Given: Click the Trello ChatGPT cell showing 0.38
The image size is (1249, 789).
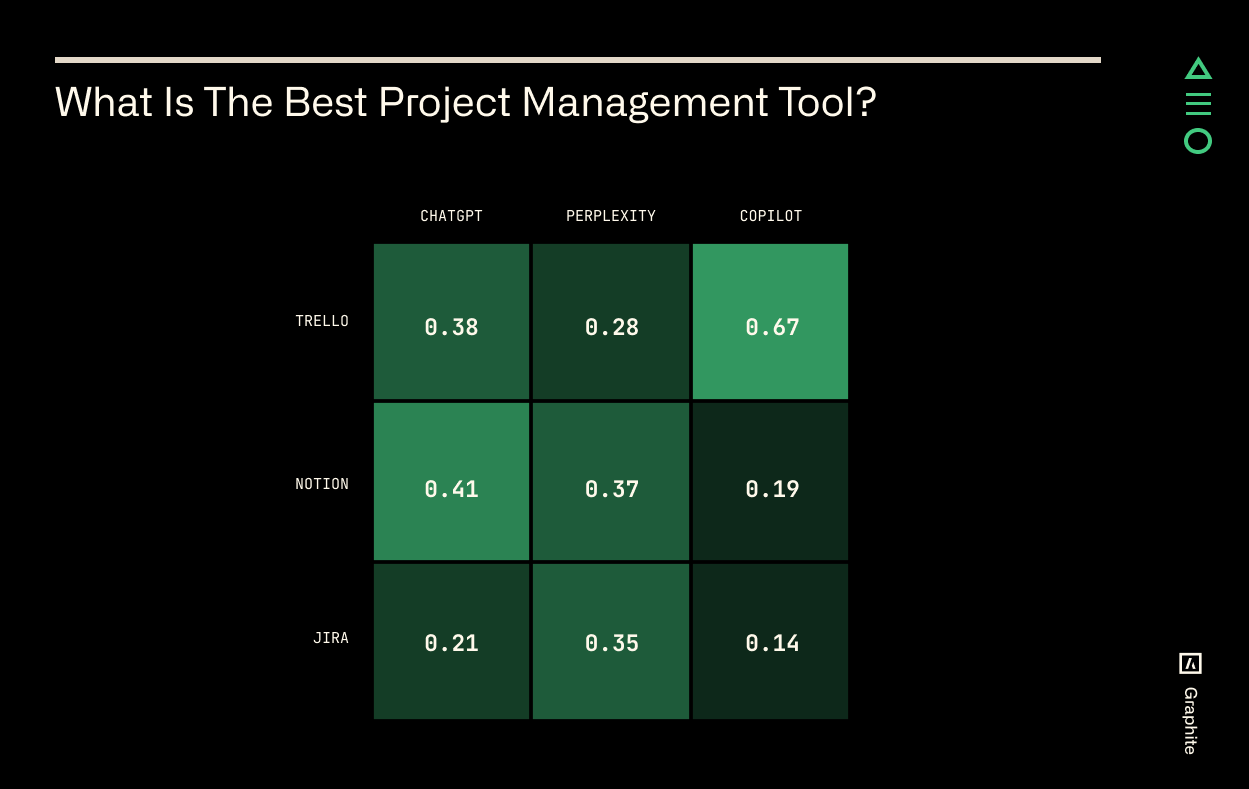Looking at the screenshot, I should click(451, 321).
